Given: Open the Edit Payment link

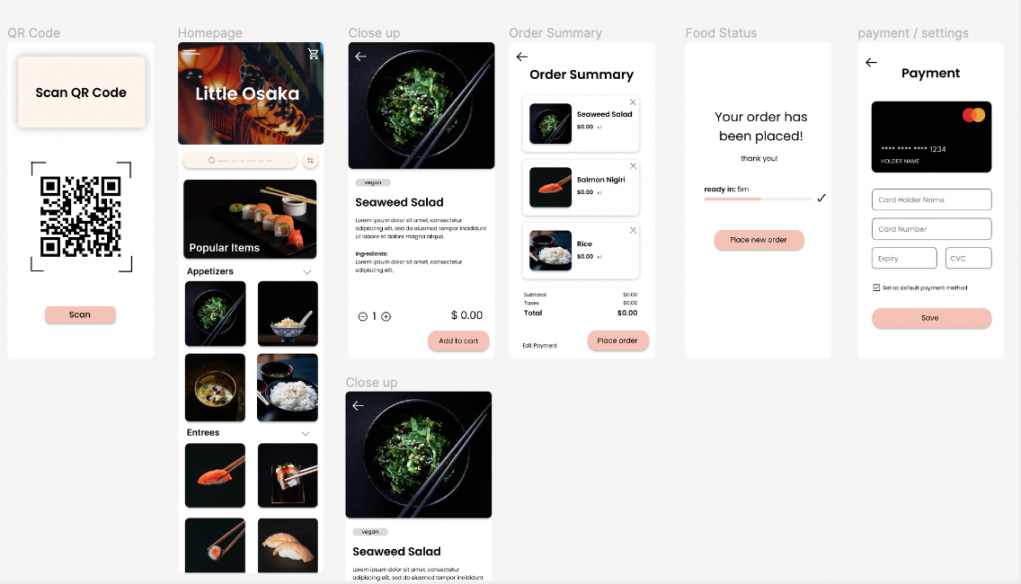Looking at the screenshot, I should (x=540, y=346).
